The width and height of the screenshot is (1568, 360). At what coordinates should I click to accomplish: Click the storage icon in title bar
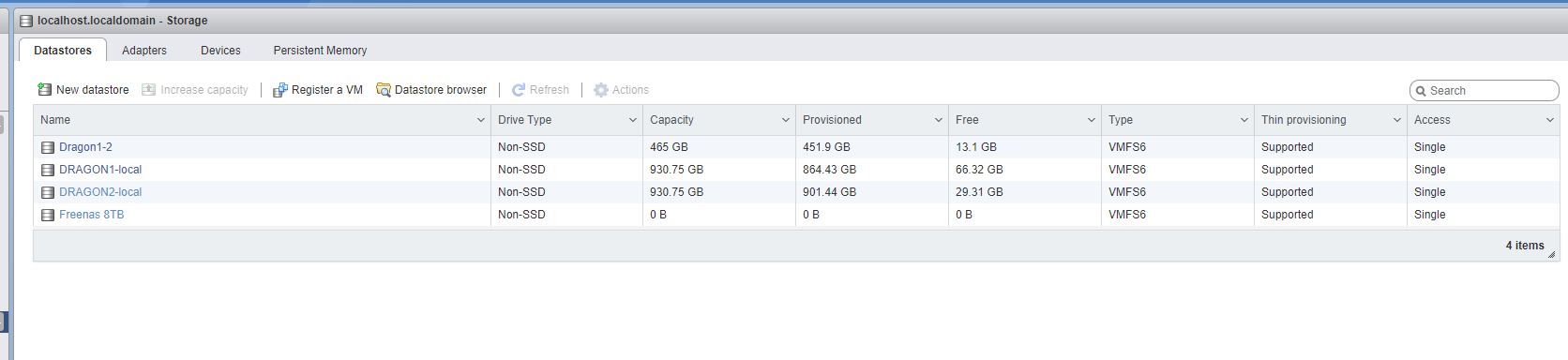(26, 21)
